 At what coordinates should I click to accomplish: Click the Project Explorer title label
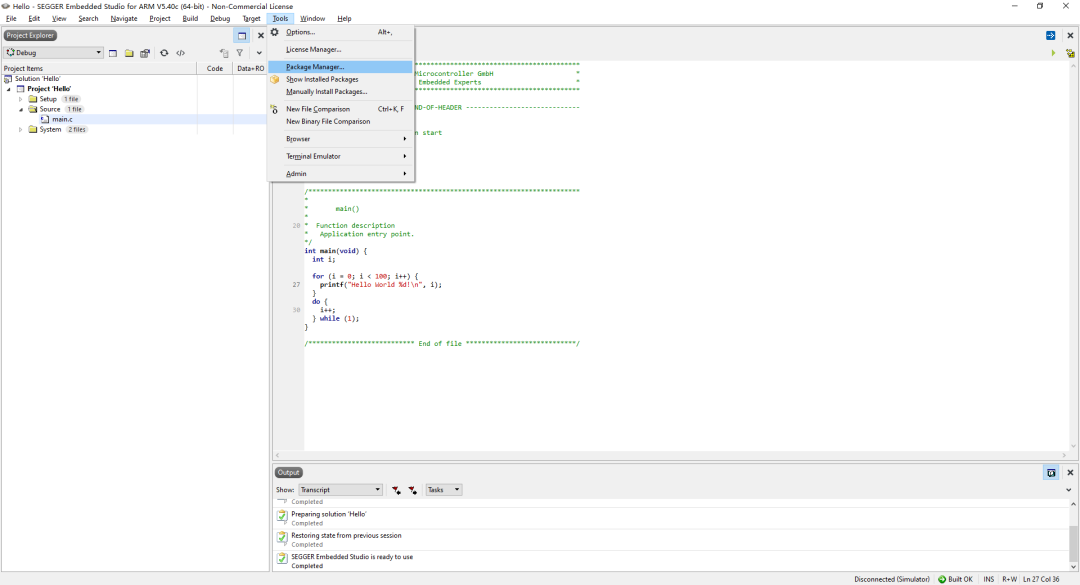[x=30, y=35]
